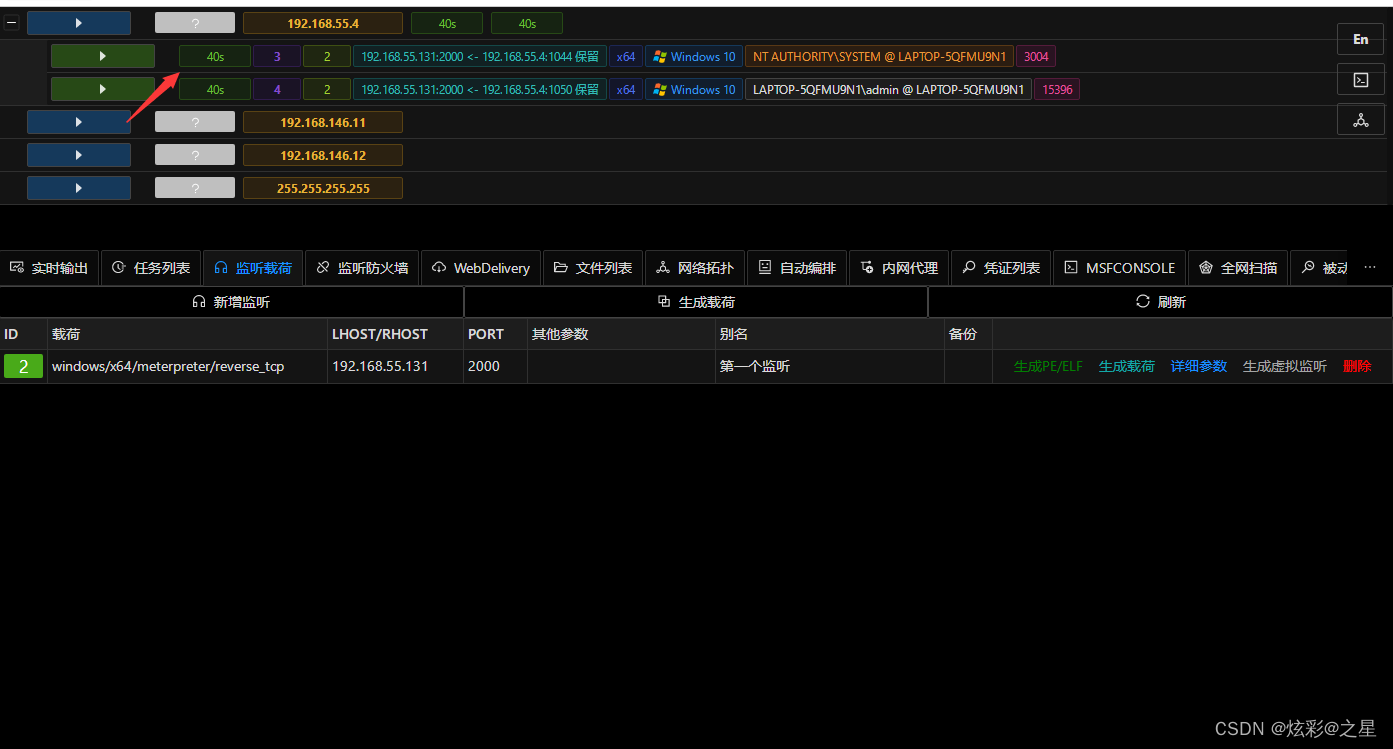Switch to the 内网代理 tab
This screenshot has height=749, width=1393.
(899, 268)
